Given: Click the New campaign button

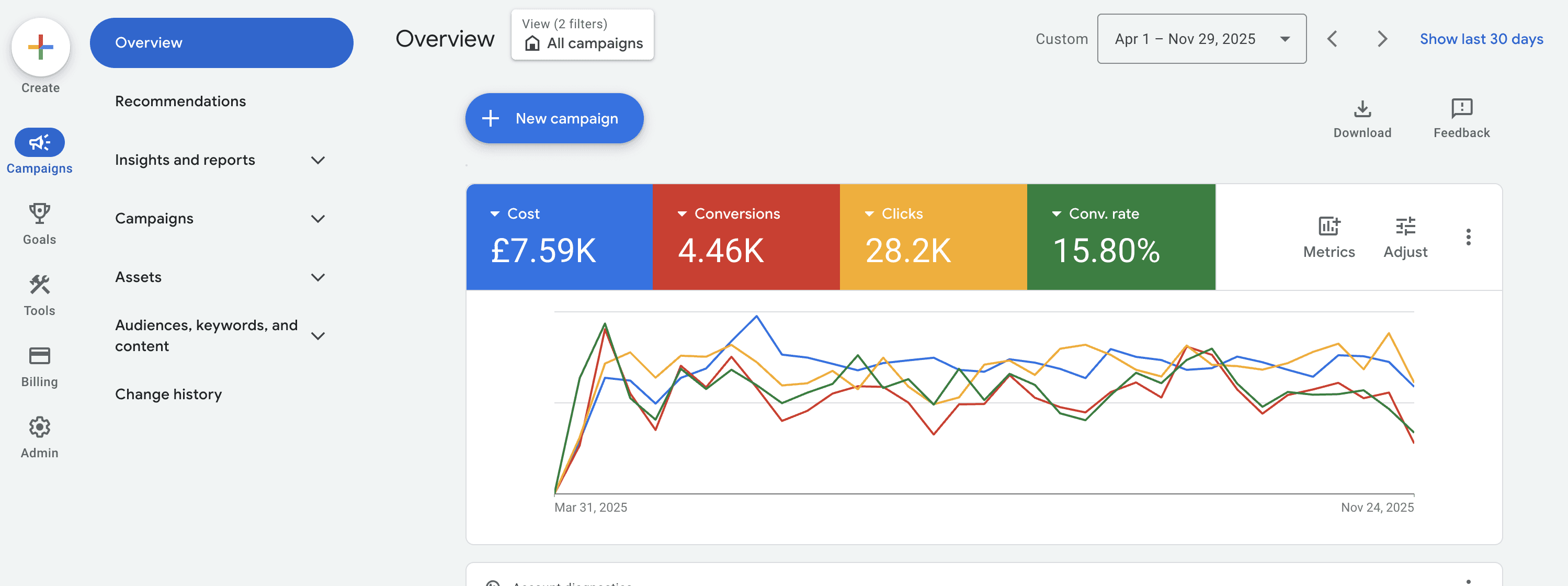Looking at the screenshot, I should [x=554, y=118].
